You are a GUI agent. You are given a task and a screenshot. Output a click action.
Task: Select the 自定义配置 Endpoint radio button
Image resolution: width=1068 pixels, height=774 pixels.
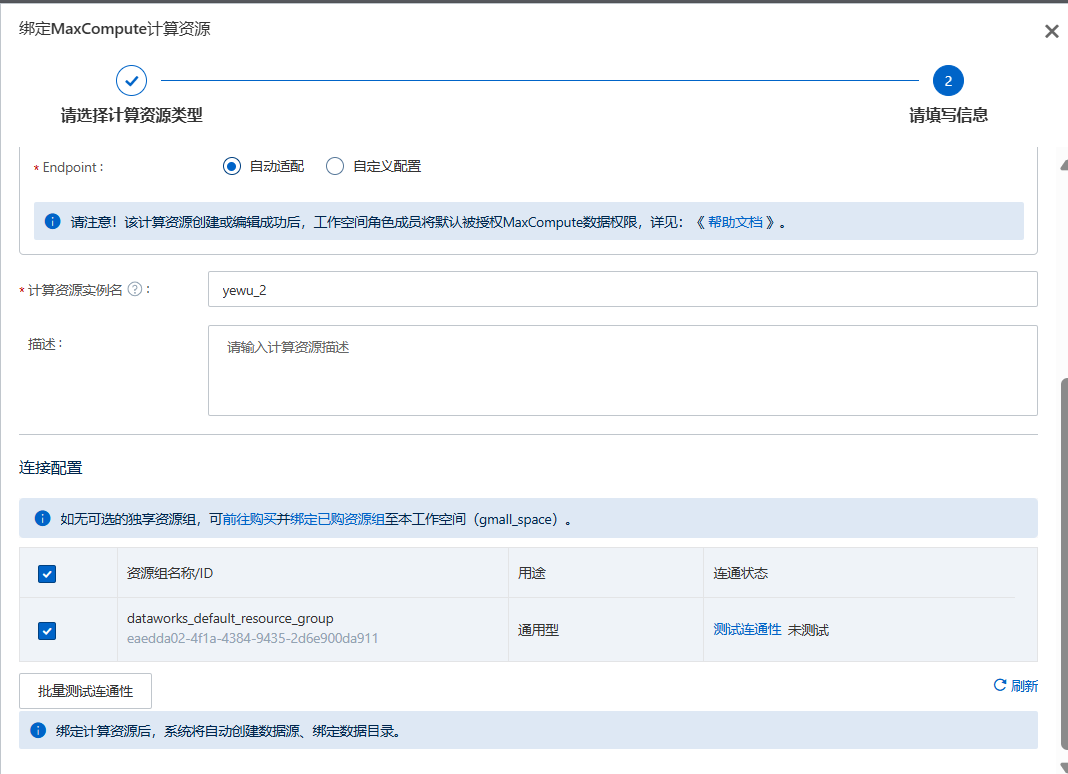click(x=334, y=166)
